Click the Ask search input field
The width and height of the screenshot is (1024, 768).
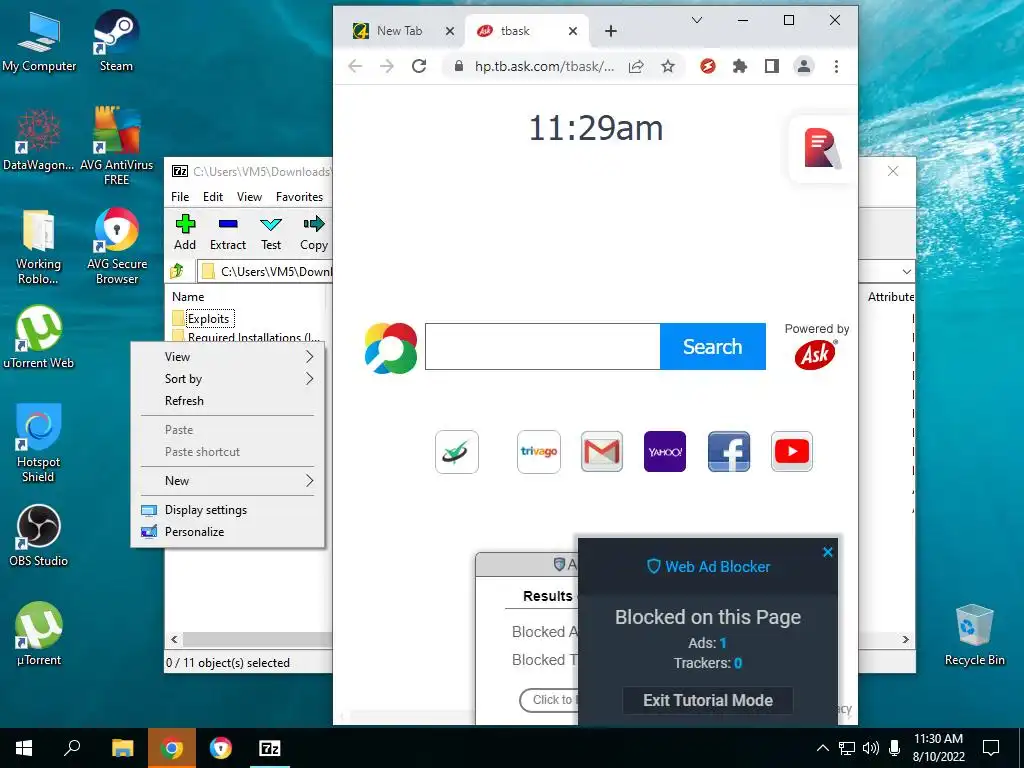pos(543,346)
